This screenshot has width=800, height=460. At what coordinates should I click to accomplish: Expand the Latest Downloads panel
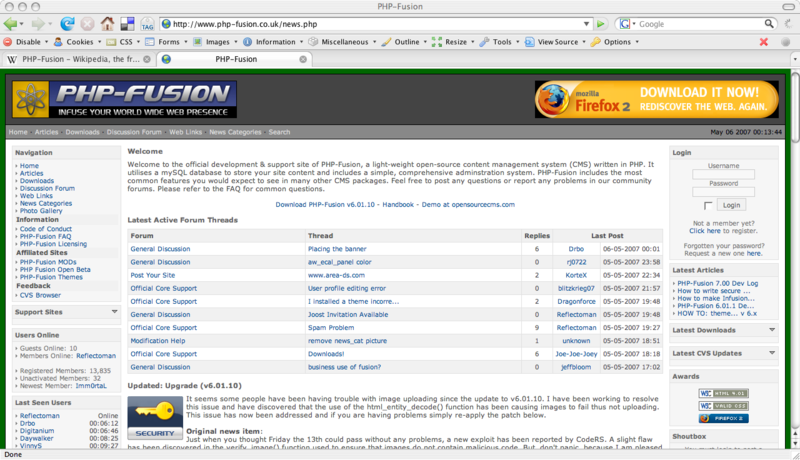click(x=772, y=330)
